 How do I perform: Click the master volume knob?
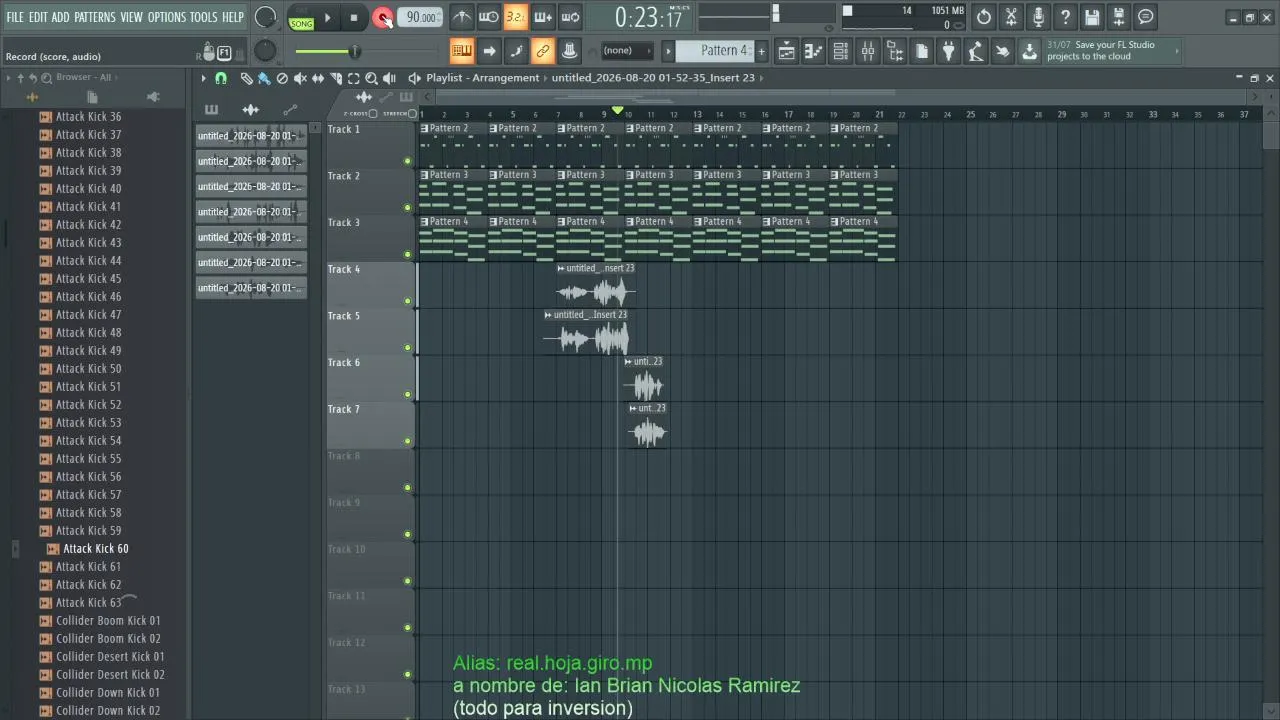point(265,17)
